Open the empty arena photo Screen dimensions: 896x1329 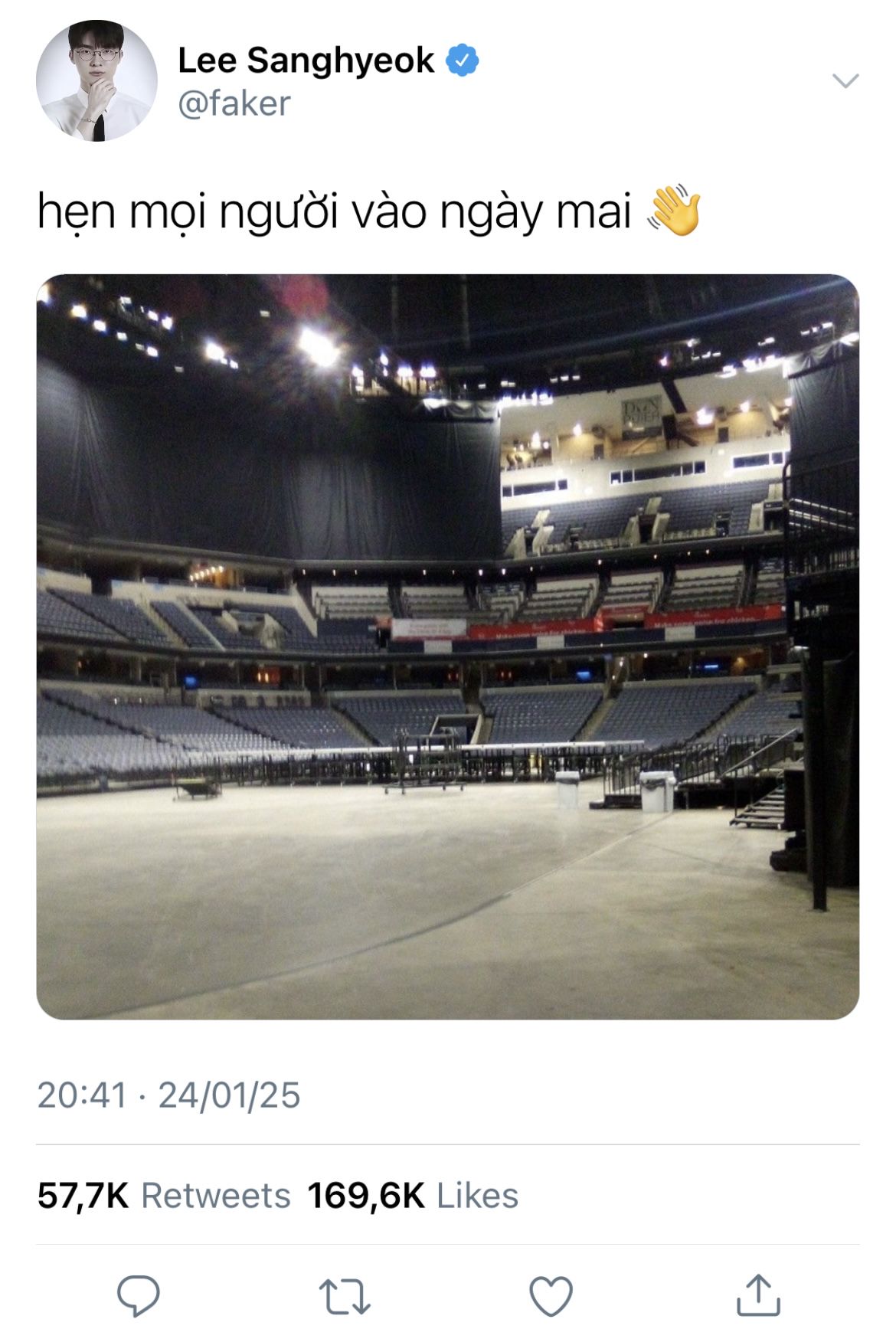click(448, 646)
